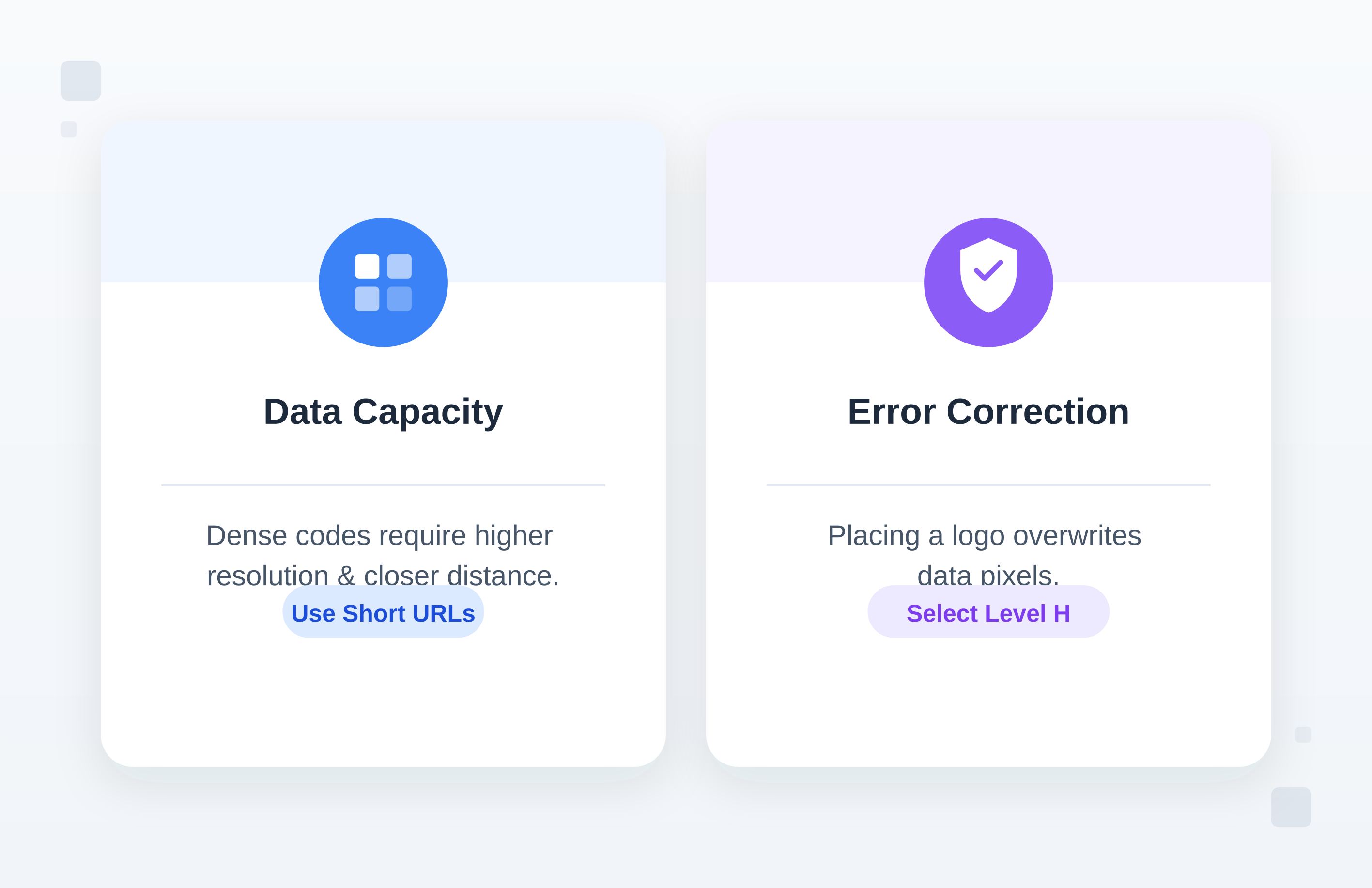Image resolution: width=1372 pixels, height=888 pixels.
Task: Click the large gray square beside Data Capacity card
Action: (81, 81)
